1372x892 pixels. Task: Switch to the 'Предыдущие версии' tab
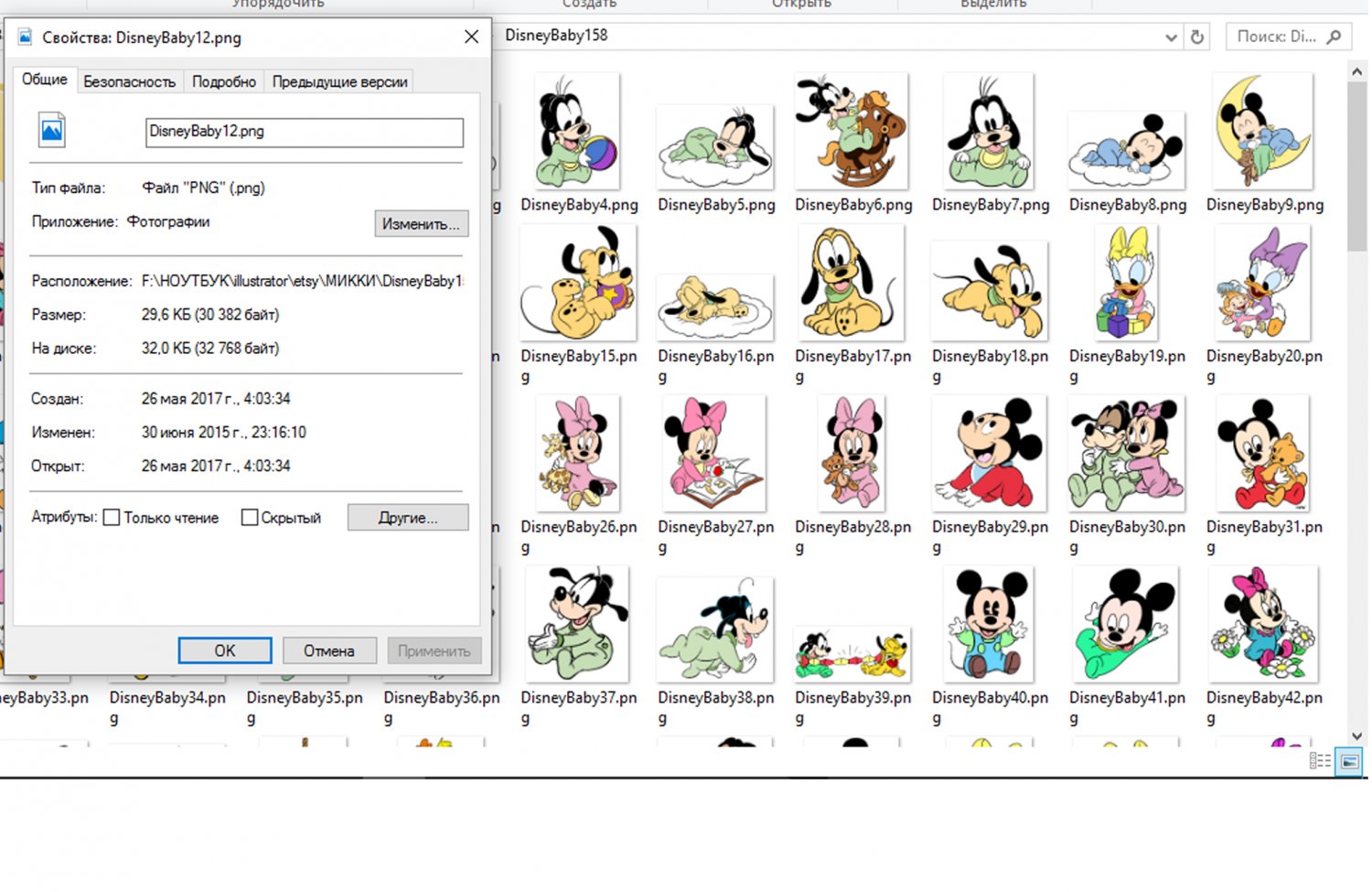[x=339, y=81]
